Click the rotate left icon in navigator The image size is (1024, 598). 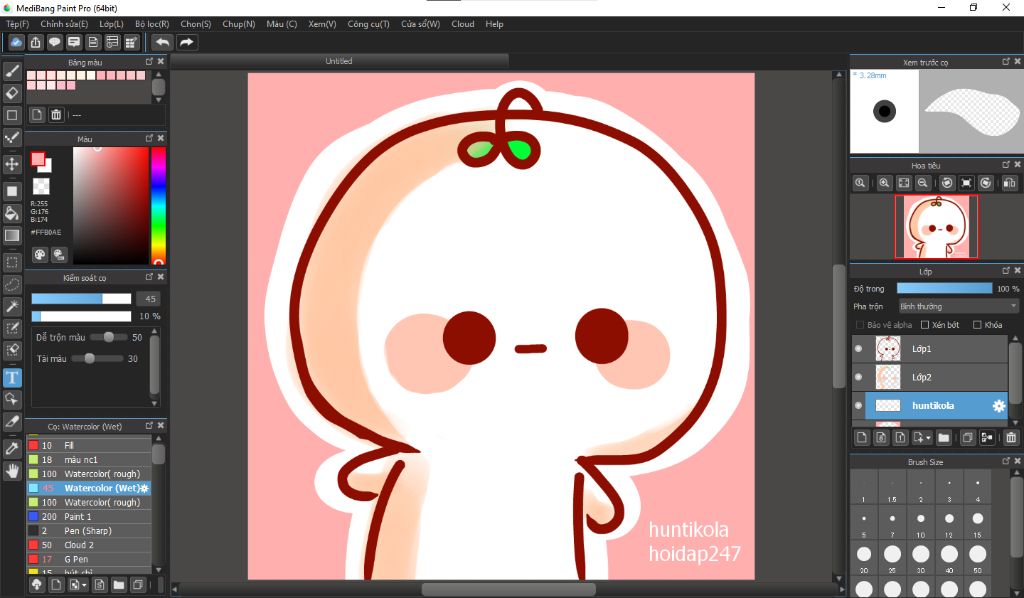(x=947, y=183)
